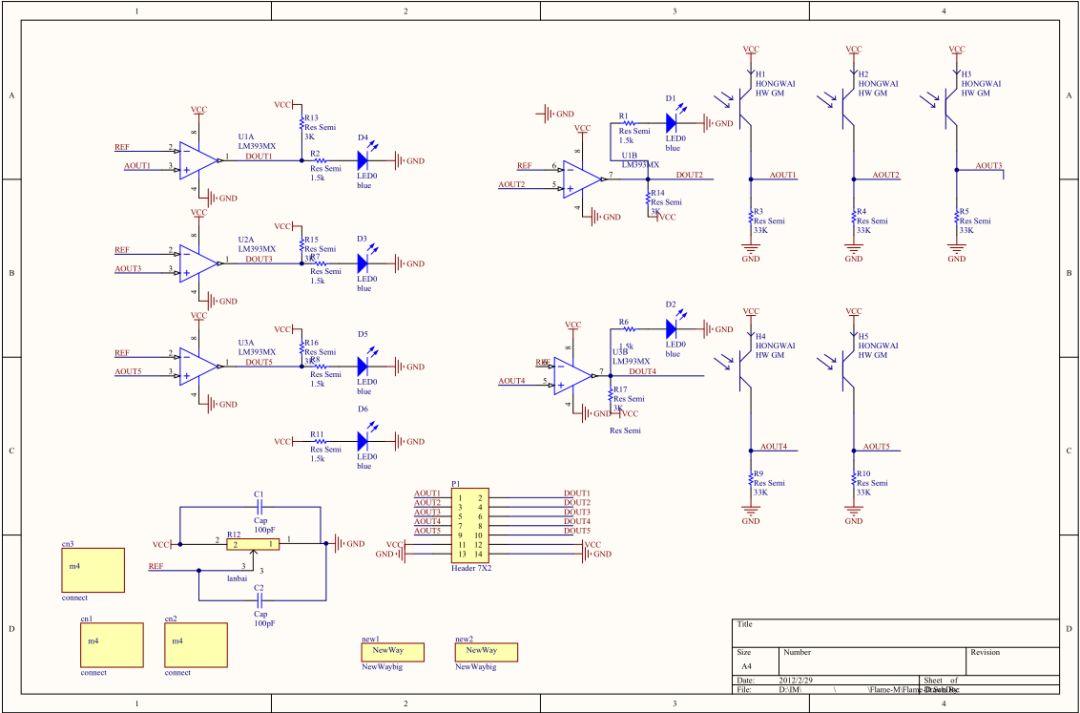The image size is (1080, 713).
Task: Select the AOUT3 net label by H3
Action: 989,165
